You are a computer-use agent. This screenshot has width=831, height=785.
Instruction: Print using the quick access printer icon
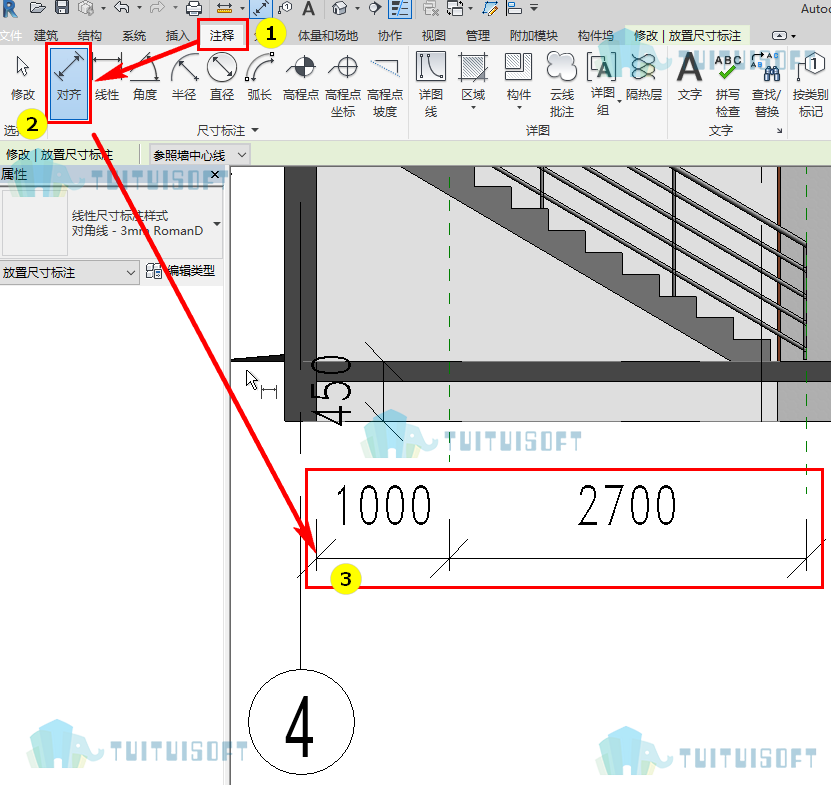[194, 8]
